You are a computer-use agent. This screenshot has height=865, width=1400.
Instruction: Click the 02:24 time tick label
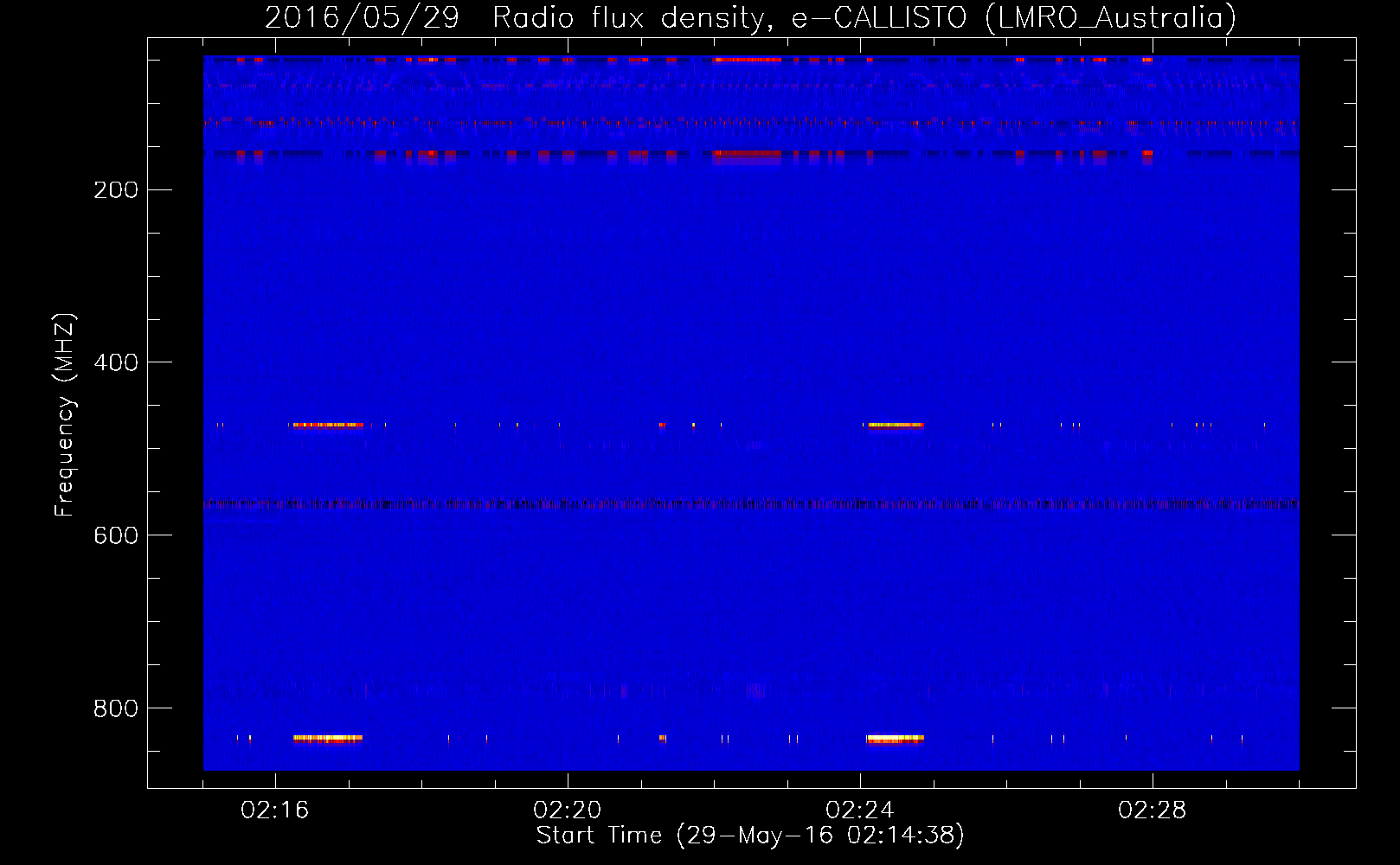[860, 811]
